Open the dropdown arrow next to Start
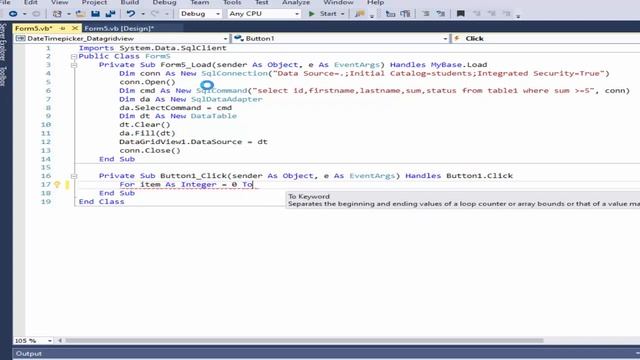This screenshot has width=640, height=360. click(342, 14)
